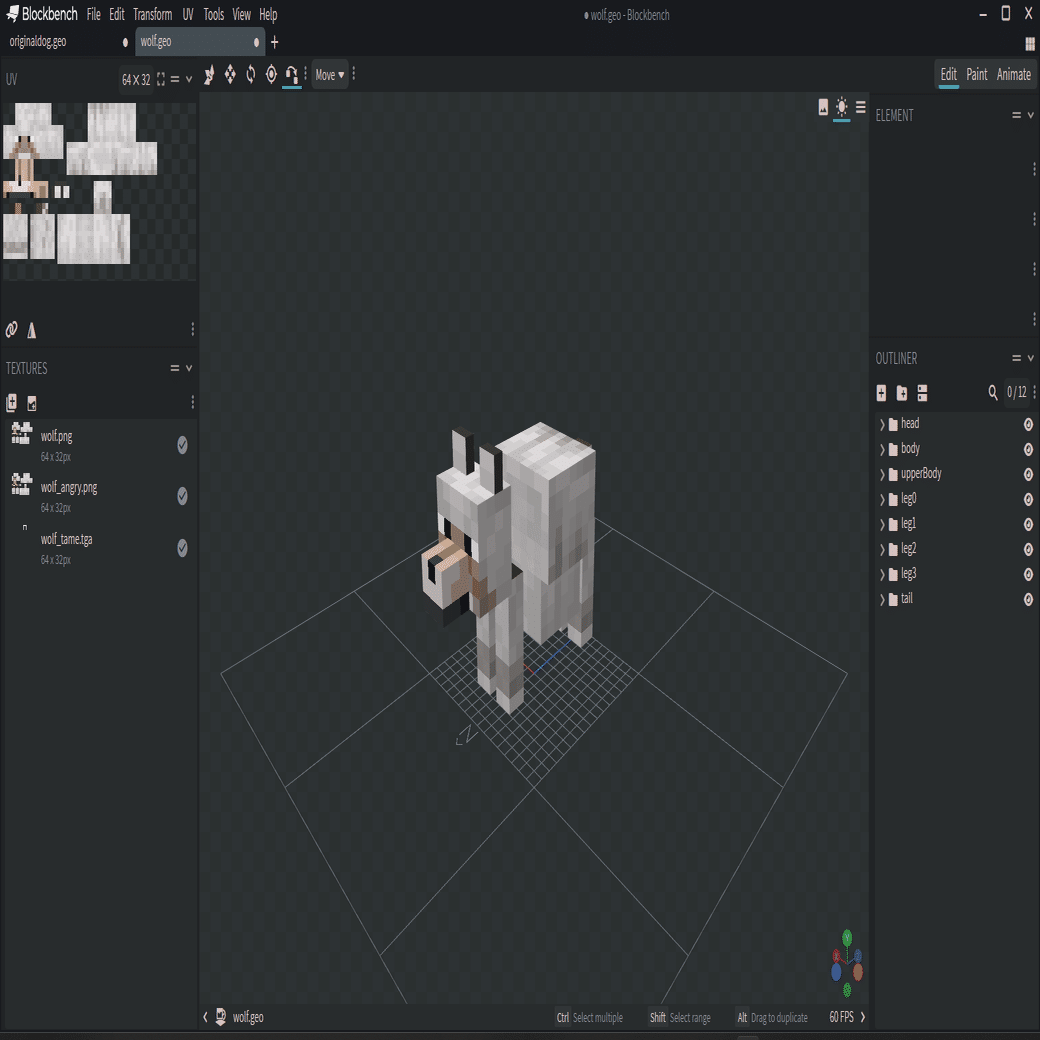Toggle visibility of leg0 group

[x=1028, y=499]
